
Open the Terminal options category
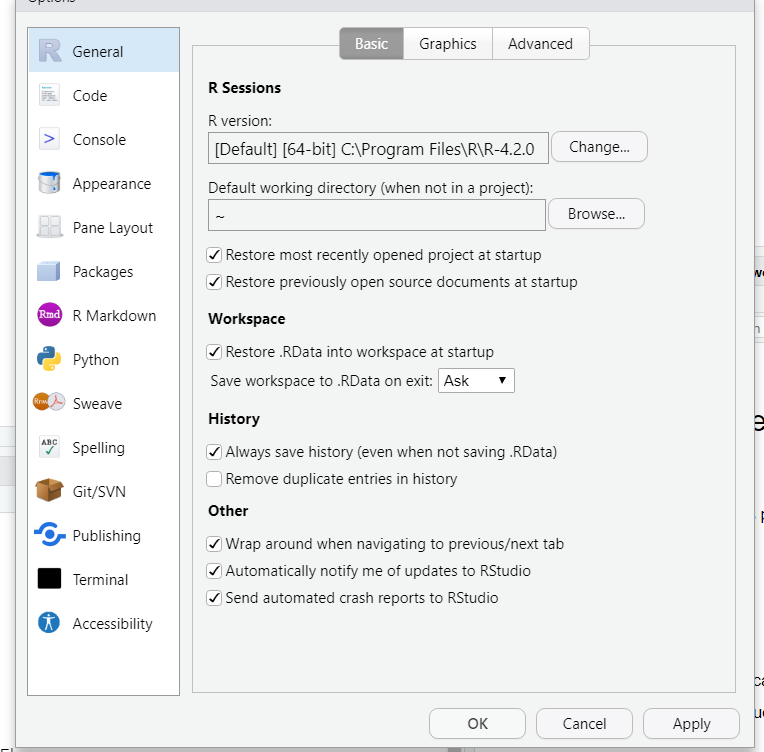[x=104, y=579]
